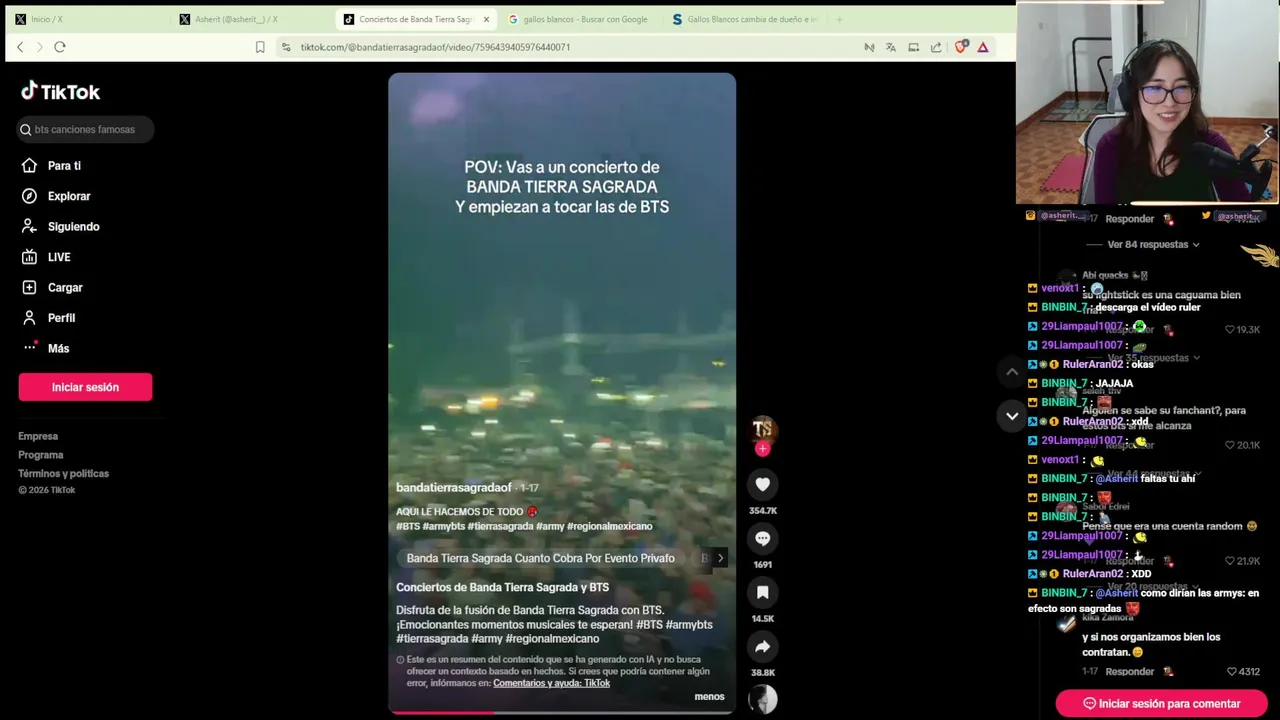Open Perfil person icon in sidebar

coord(29,318)
